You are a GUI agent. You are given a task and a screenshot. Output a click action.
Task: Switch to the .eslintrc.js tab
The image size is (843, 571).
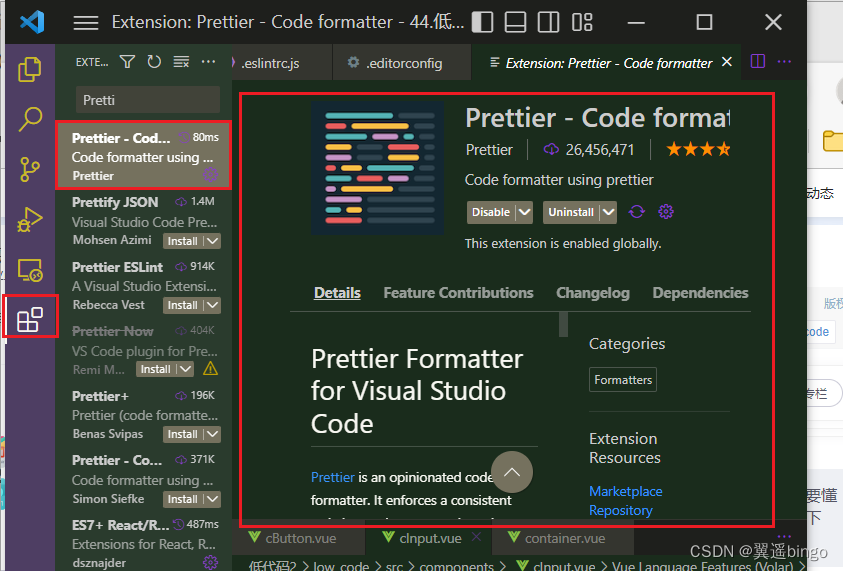[x=270, y=63]
